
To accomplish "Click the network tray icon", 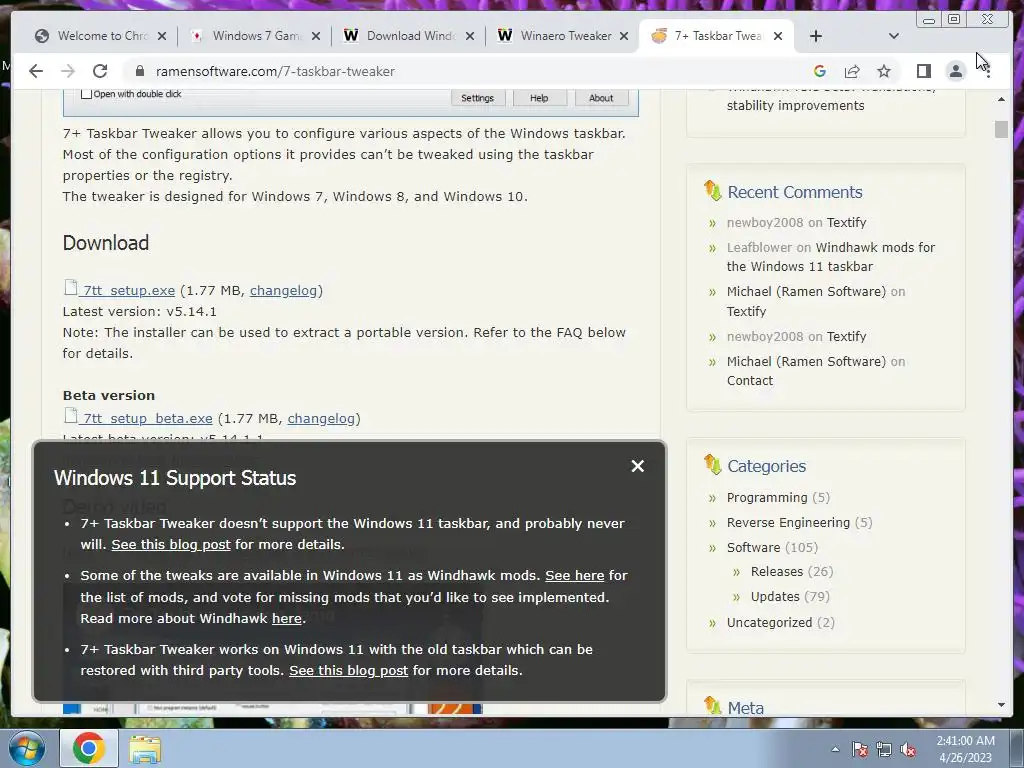I will coord(884,749).
